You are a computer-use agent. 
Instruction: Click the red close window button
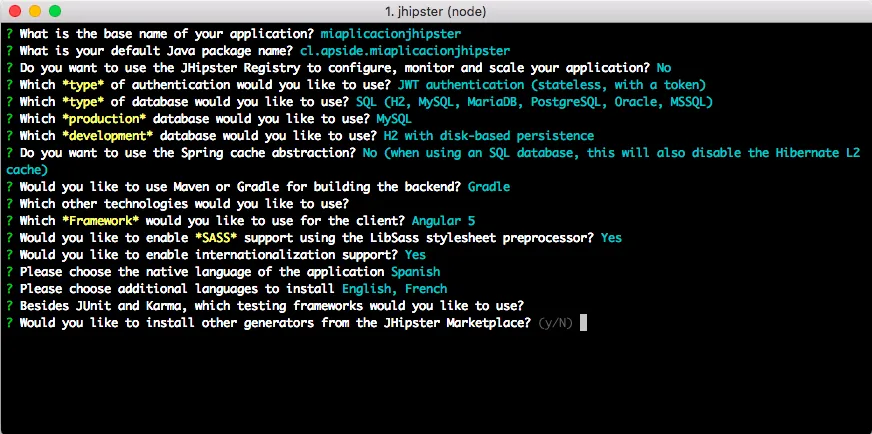[15, 11]
